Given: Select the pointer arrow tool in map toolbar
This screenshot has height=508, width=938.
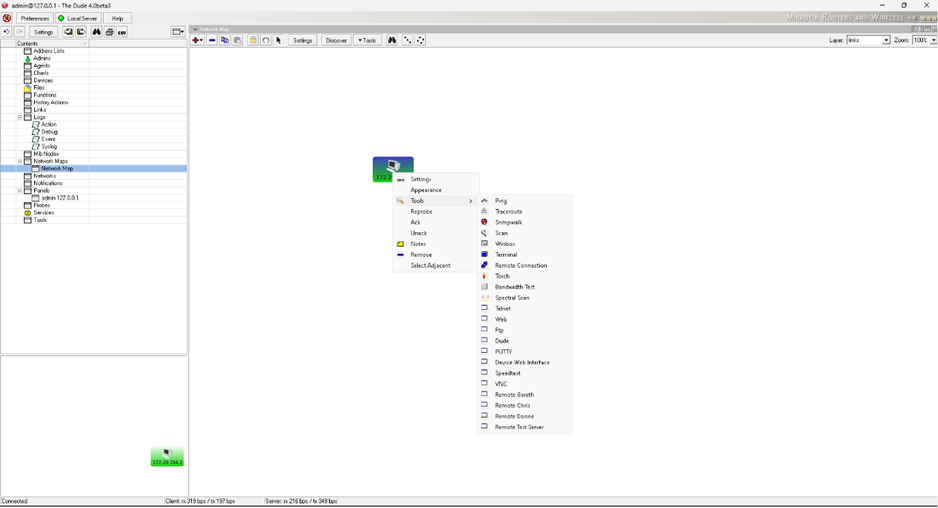Looking at the screenshot, I should point(278,40).
